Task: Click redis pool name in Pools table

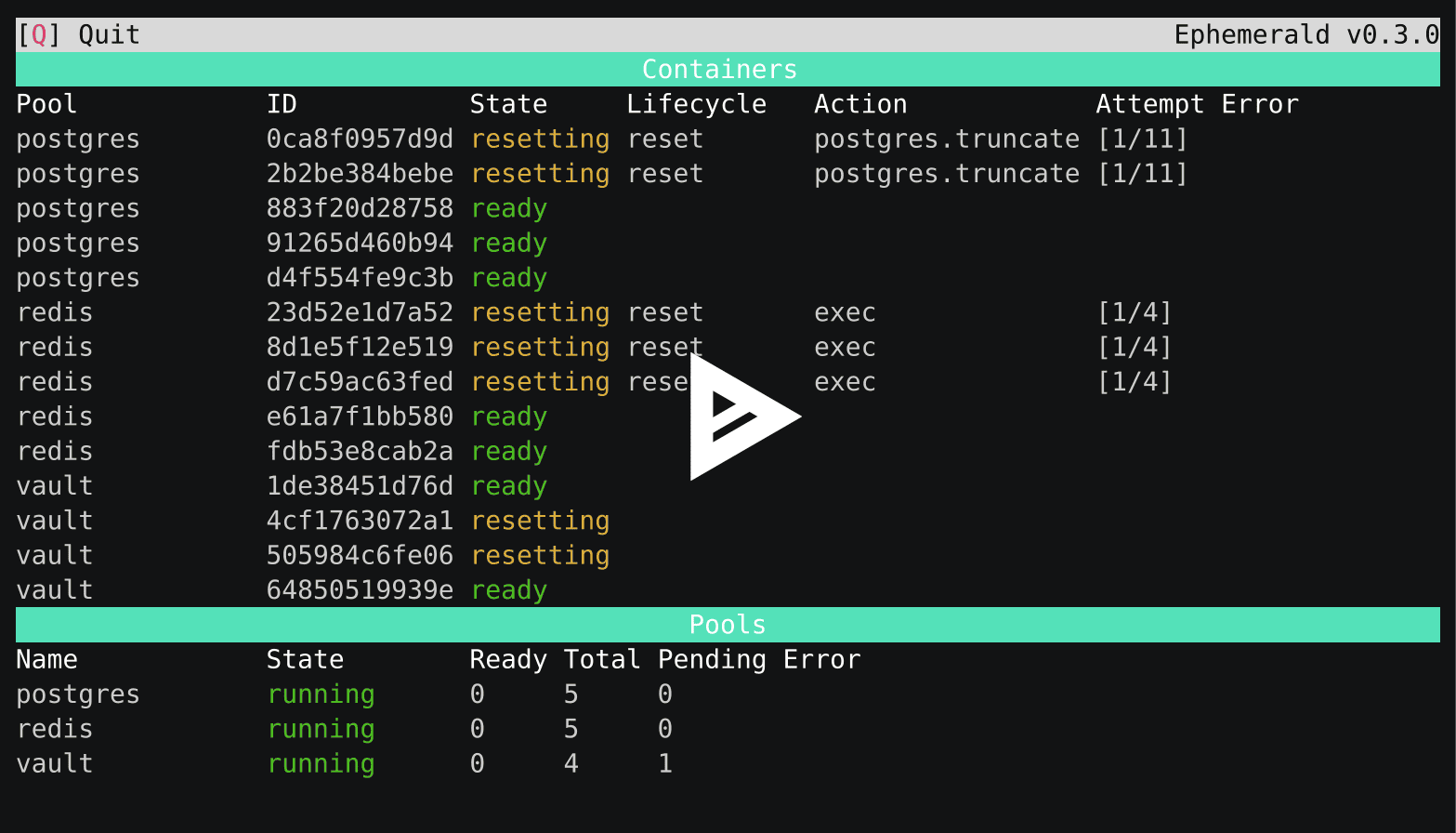Action: [55, 729]
